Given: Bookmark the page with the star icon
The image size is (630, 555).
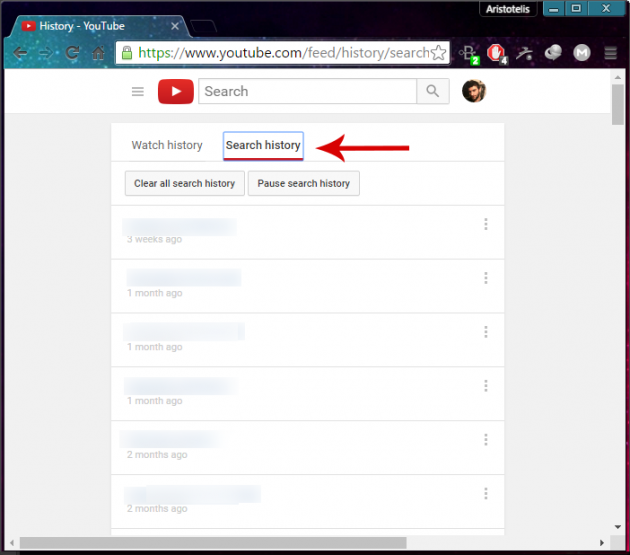Looking at the screenshot, I should [x=438, y=53].
